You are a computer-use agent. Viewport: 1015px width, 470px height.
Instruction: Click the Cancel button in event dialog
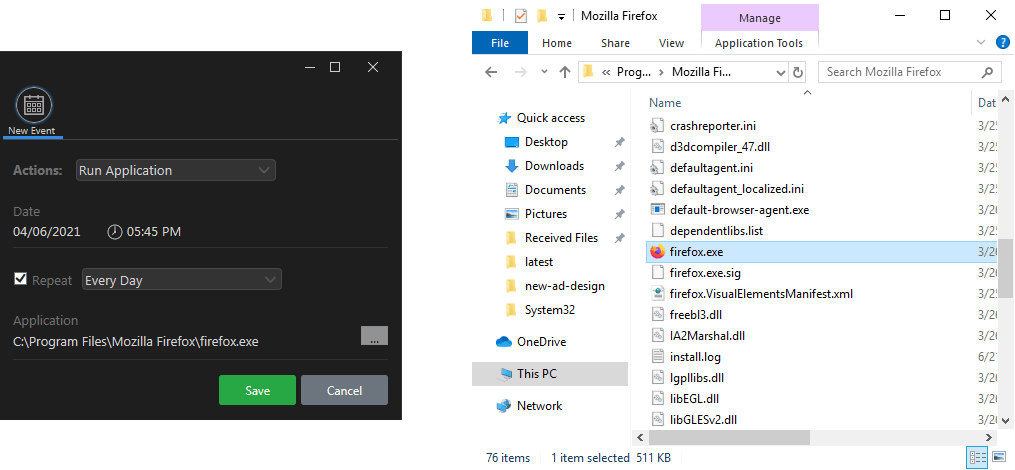click(x=344, y=390)
